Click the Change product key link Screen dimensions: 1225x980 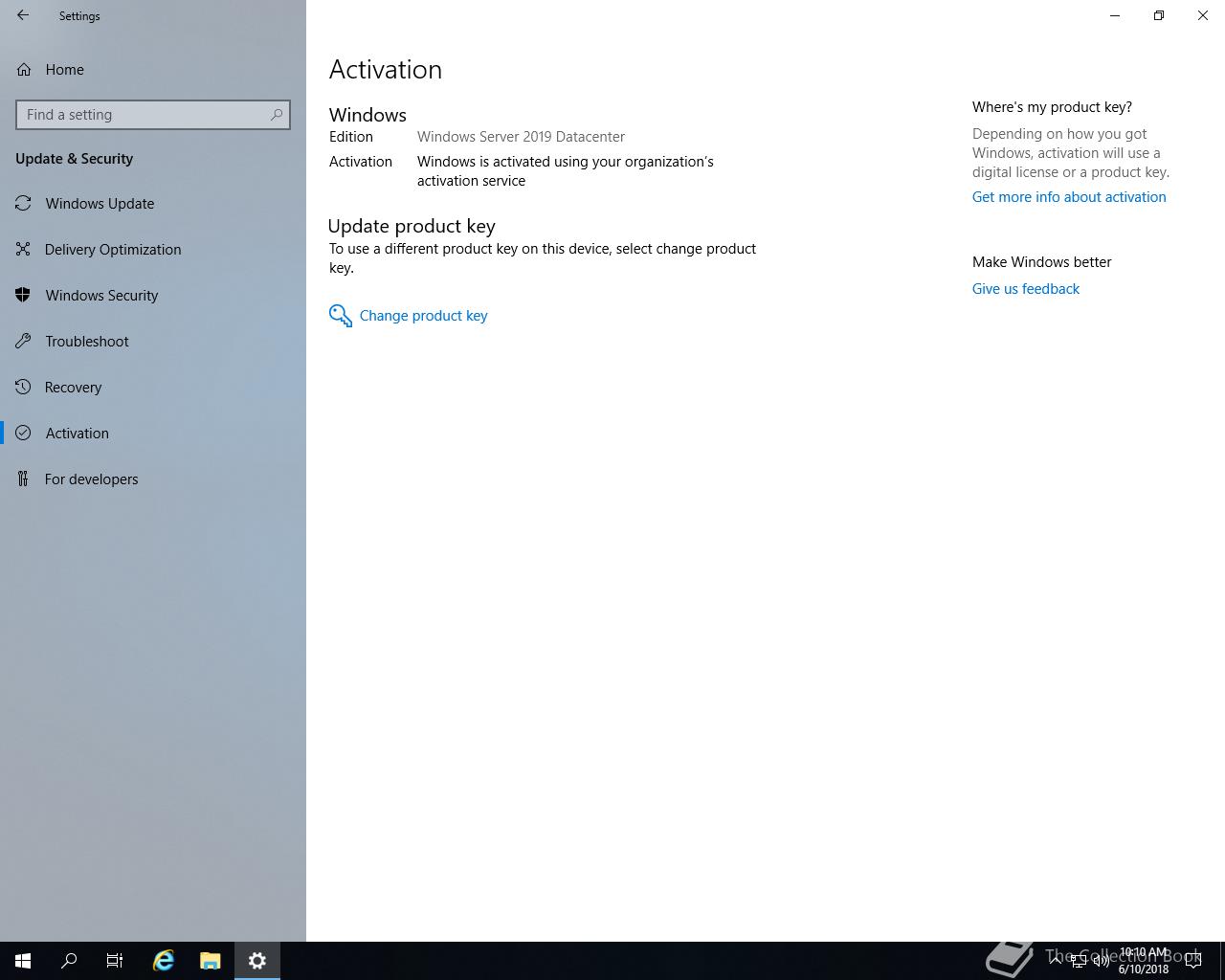click(x=423, y=316)
